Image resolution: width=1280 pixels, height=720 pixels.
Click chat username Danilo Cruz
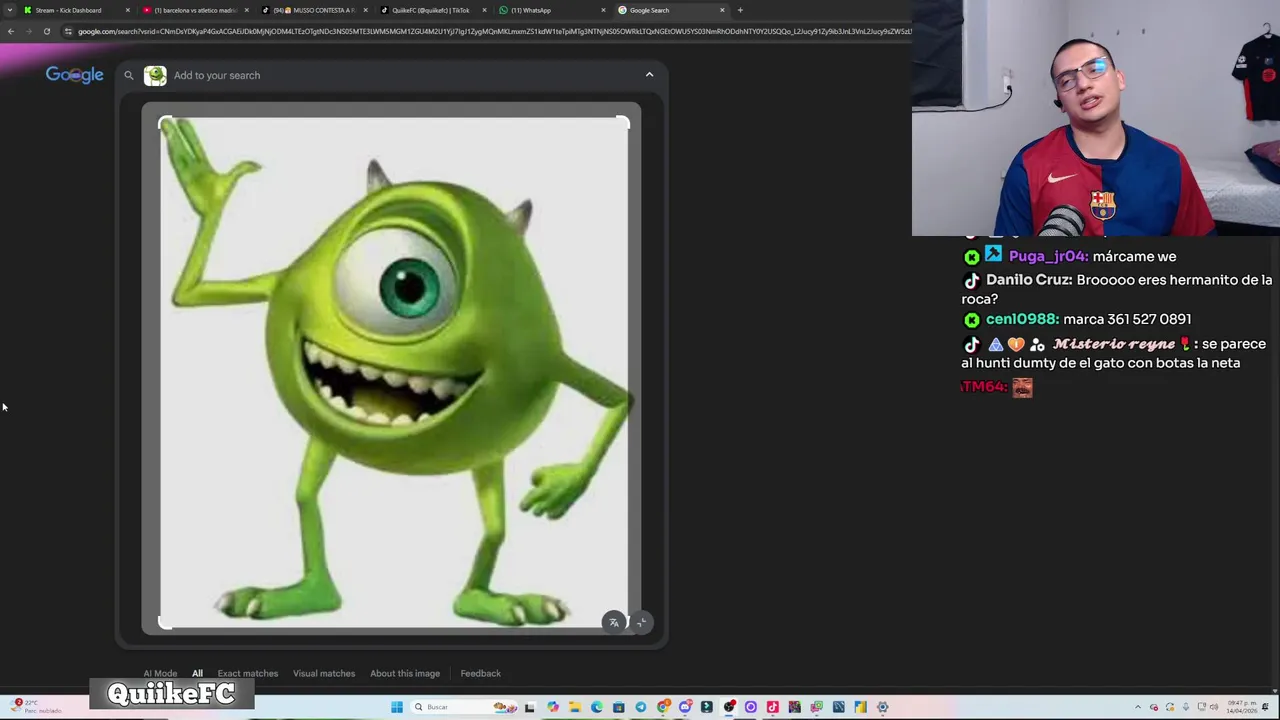1029,280
